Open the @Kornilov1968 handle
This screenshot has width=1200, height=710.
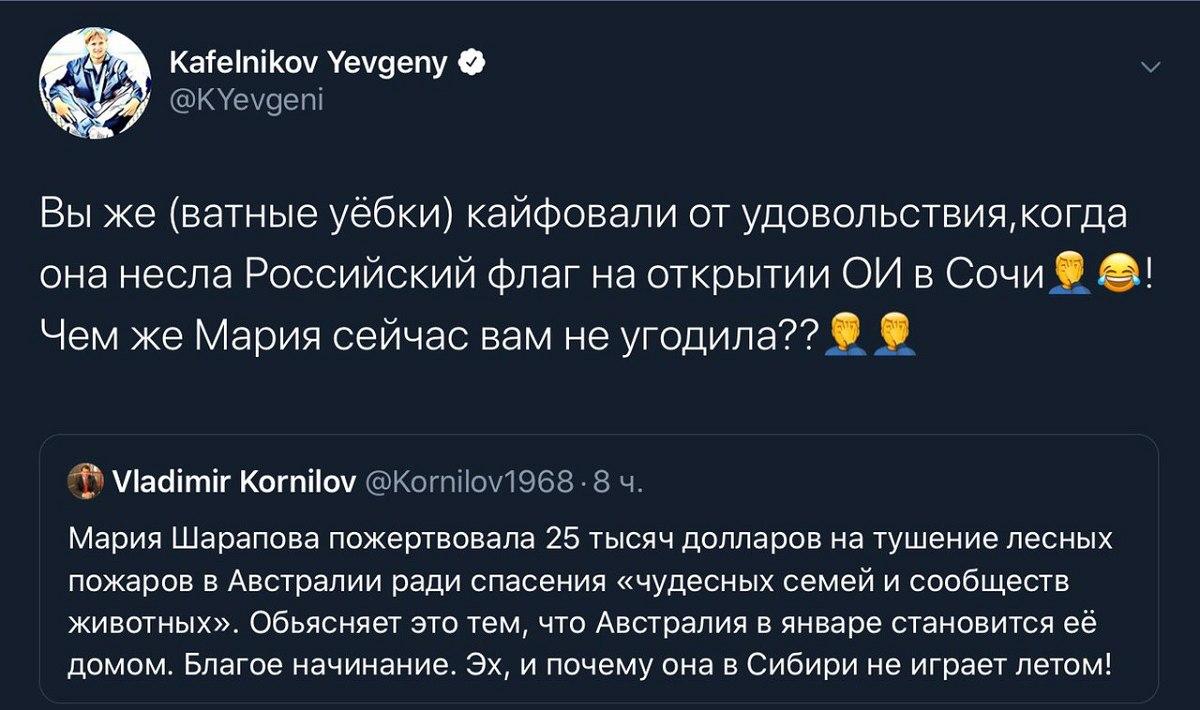tap(466, 484)
